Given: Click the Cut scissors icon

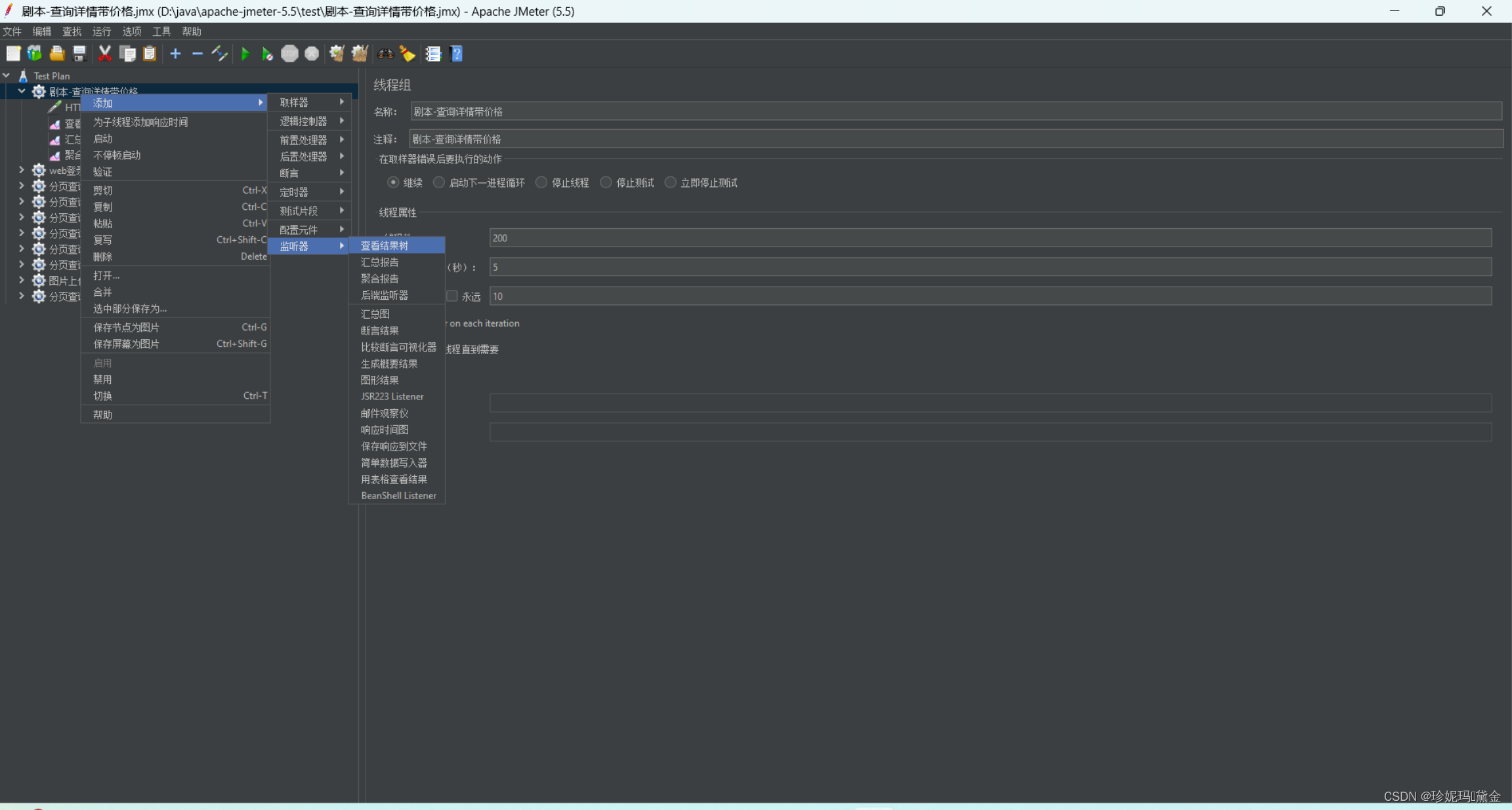Looking at the screenshot, I should 105,54.
